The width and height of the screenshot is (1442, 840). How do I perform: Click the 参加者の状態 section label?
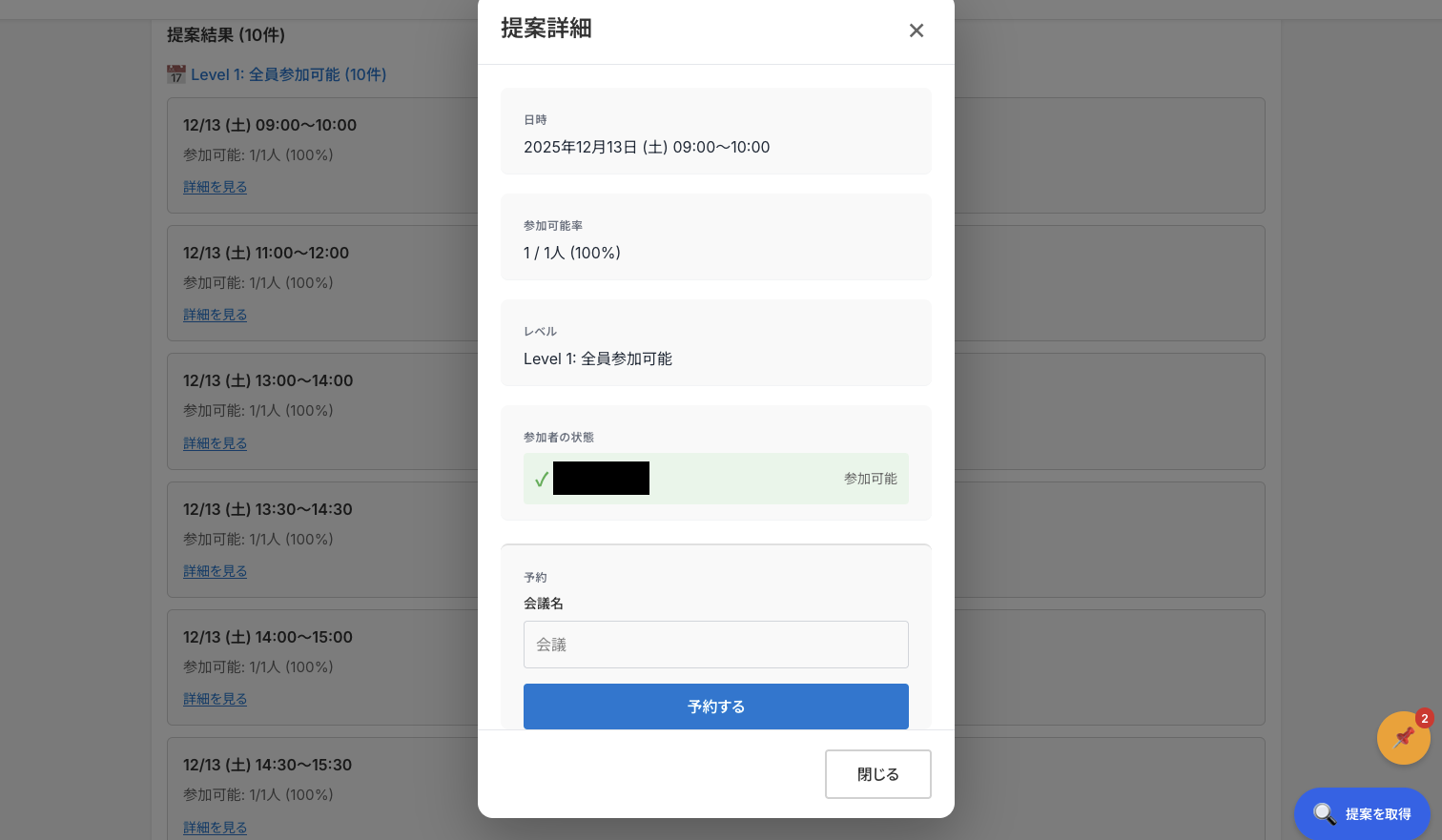click(x=559, y=438)
